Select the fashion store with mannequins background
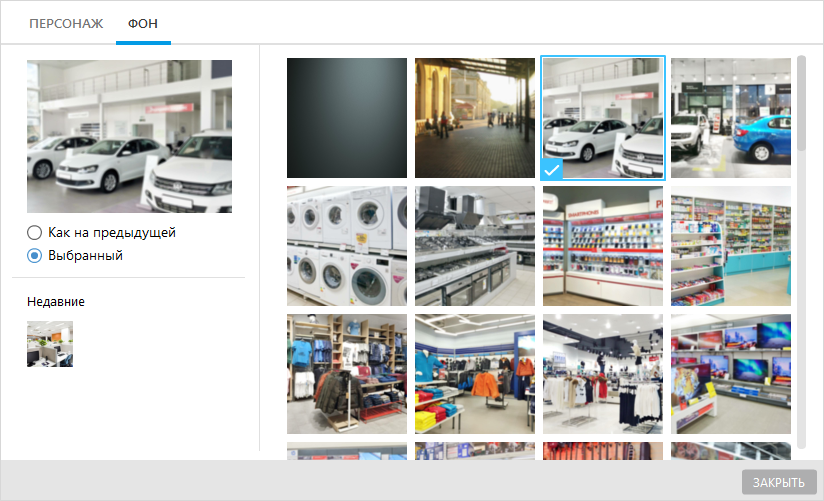 [603, 374]
